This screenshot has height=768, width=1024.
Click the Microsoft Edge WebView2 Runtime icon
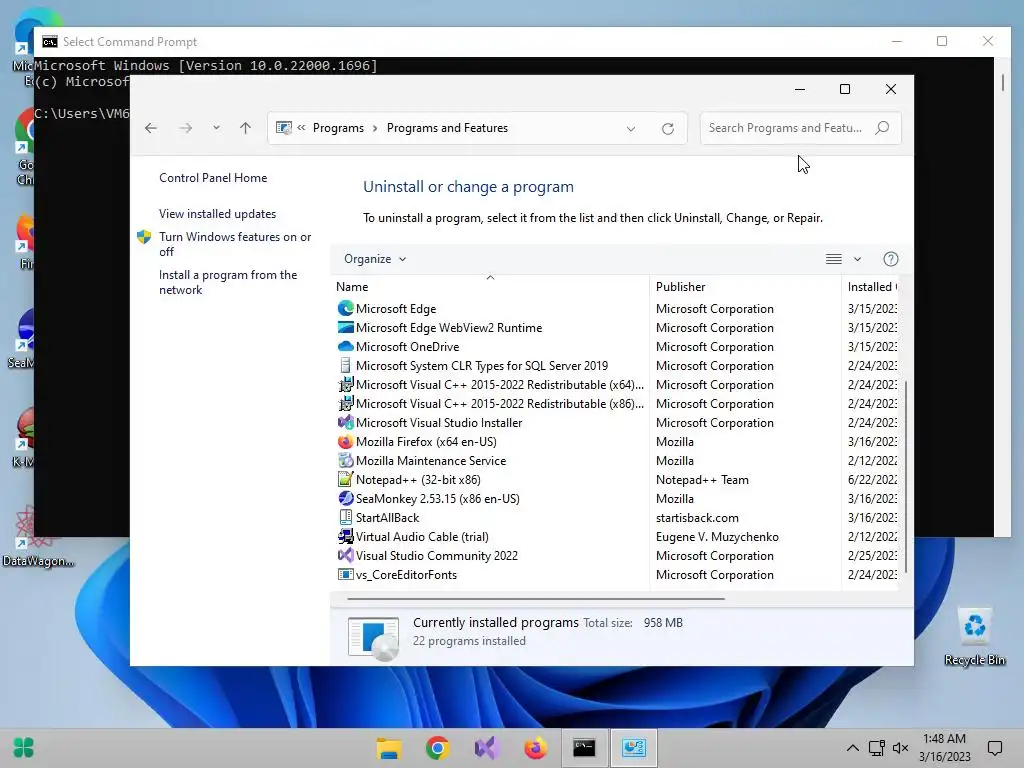(345, 327)
